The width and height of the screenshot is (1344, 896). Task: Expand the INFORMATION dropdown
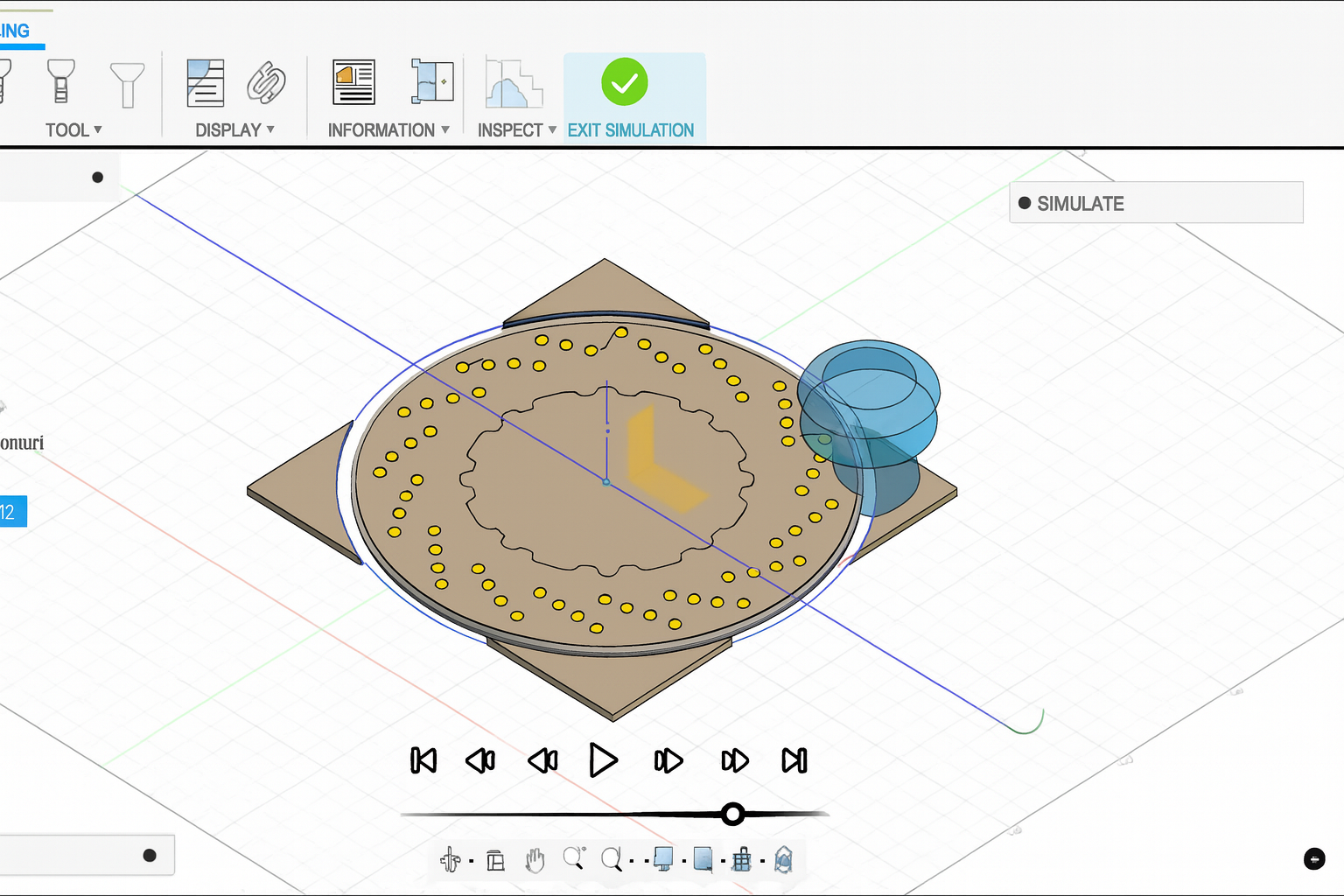click(388, 130)
